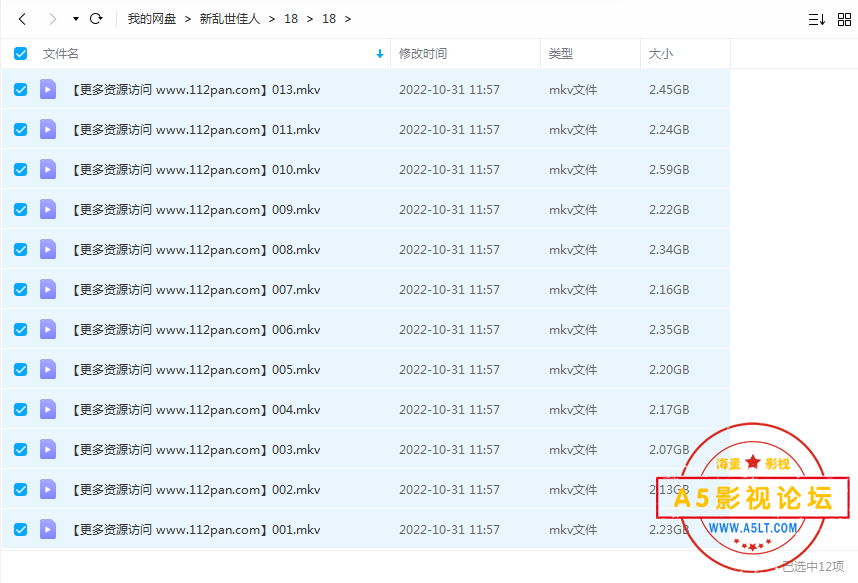Uncheck the 010.mkv file
This screenshot has width=858, height=583.
[21, 170]
